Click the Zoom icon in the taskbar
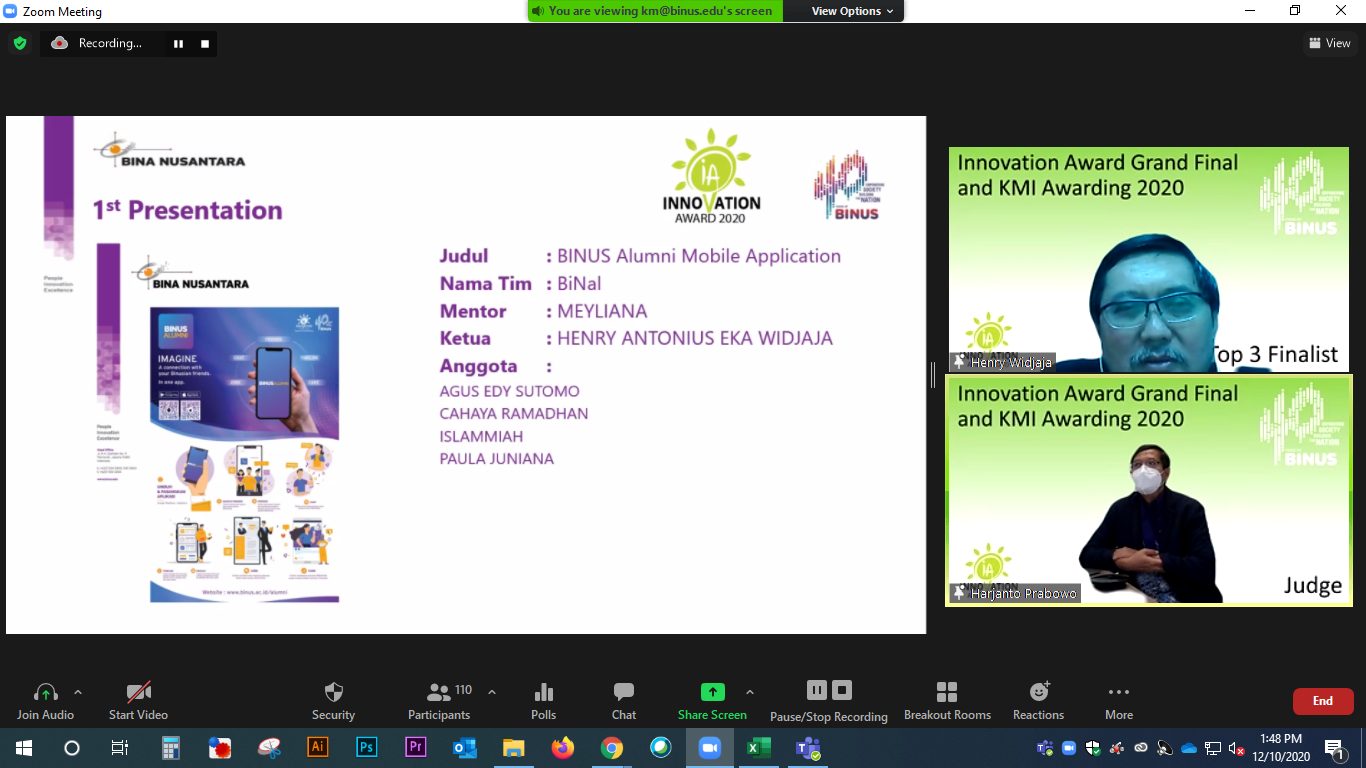1366x768 pixels. click(x=710, y=748)
